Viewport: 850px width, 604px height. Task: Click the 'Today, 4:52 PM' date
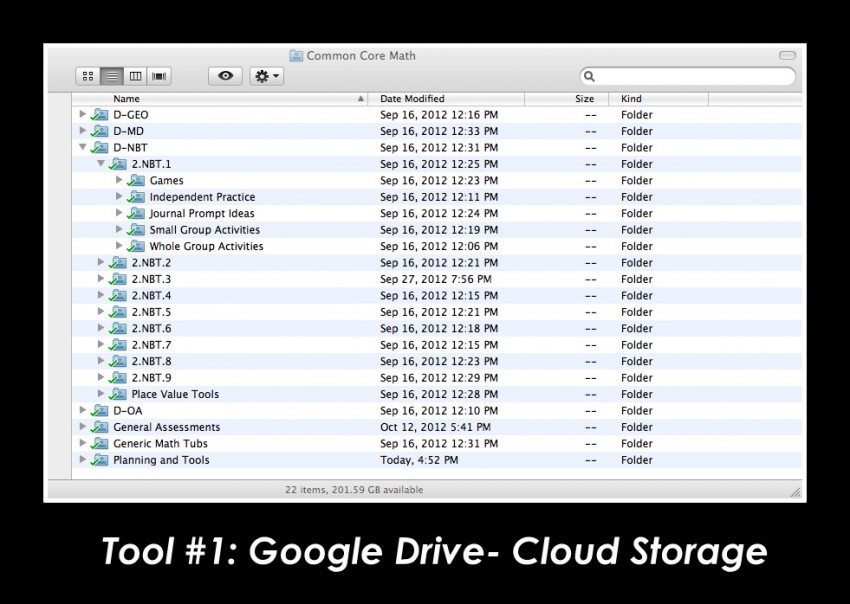click(419, 460)
